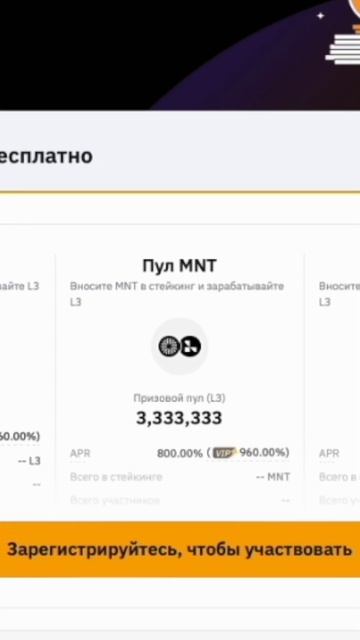The image size is (360, 640).
Task: Click the 'Призовой пул (L3)' label
Action: pos(179,398)
